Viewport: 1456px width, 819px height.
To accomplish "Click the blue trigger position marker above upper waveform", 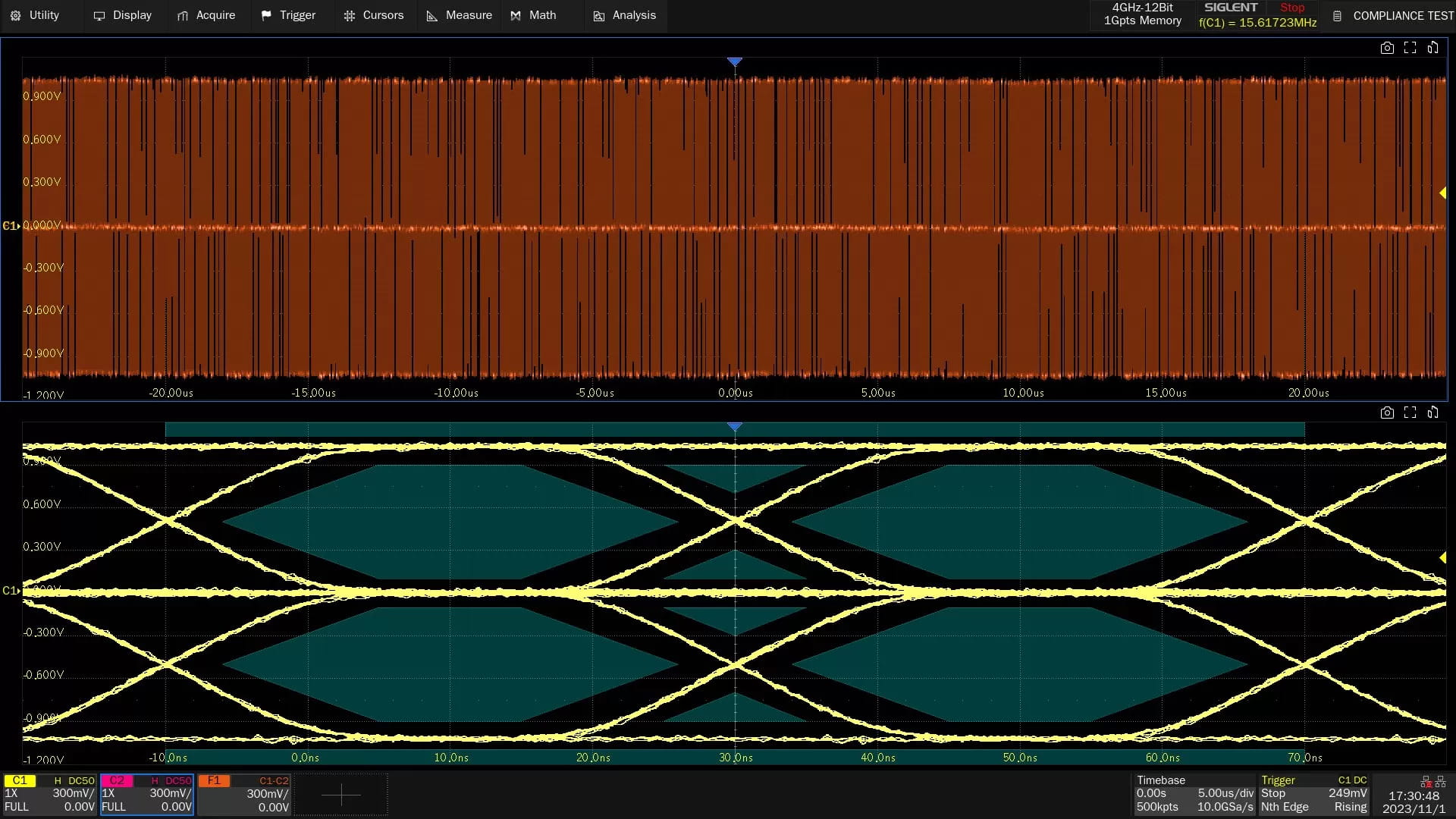I will (734, 61).
